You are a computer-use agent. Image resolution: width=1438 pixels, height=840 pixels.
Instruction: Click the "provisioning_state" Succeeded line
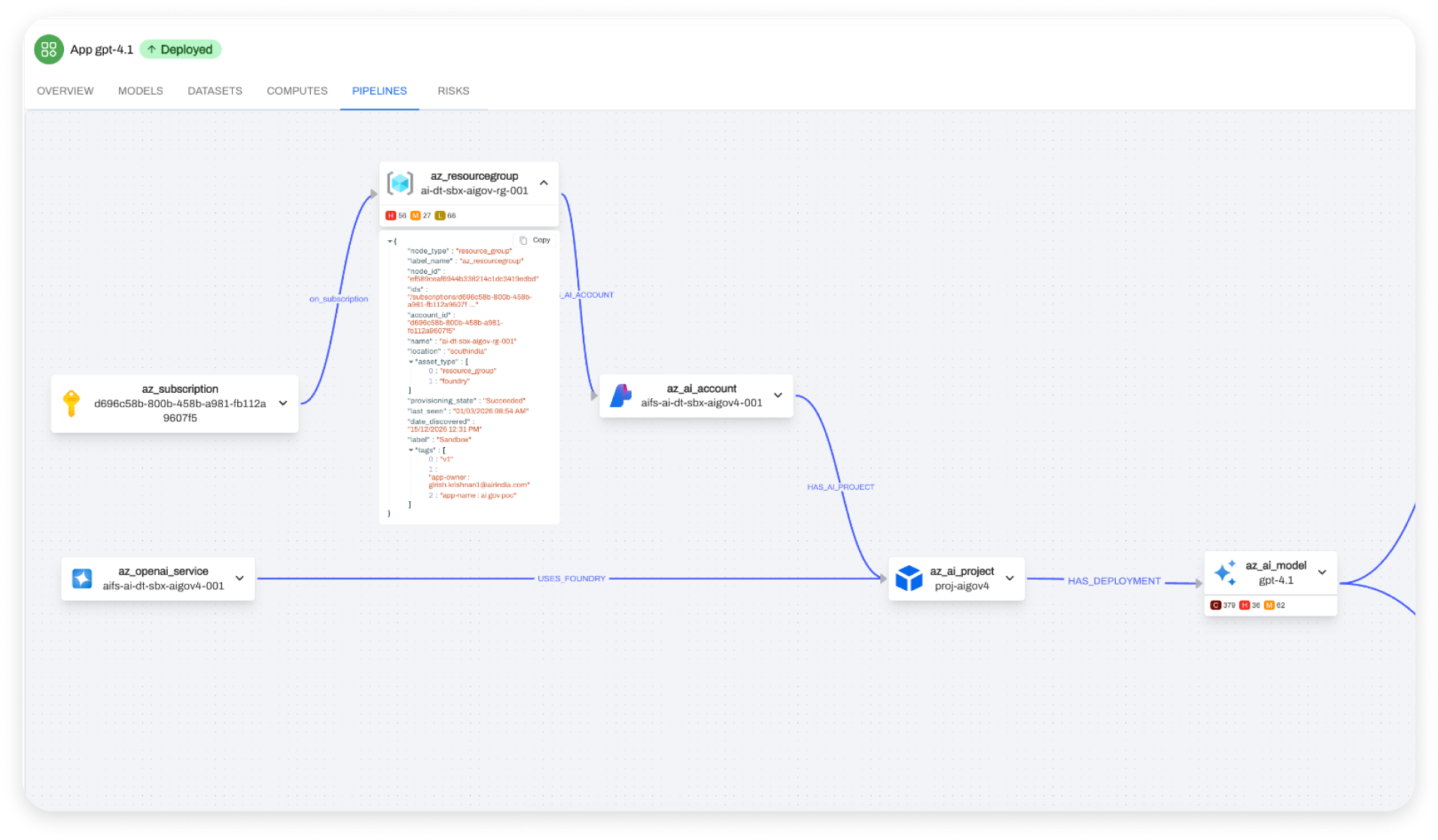click(467, 401)
